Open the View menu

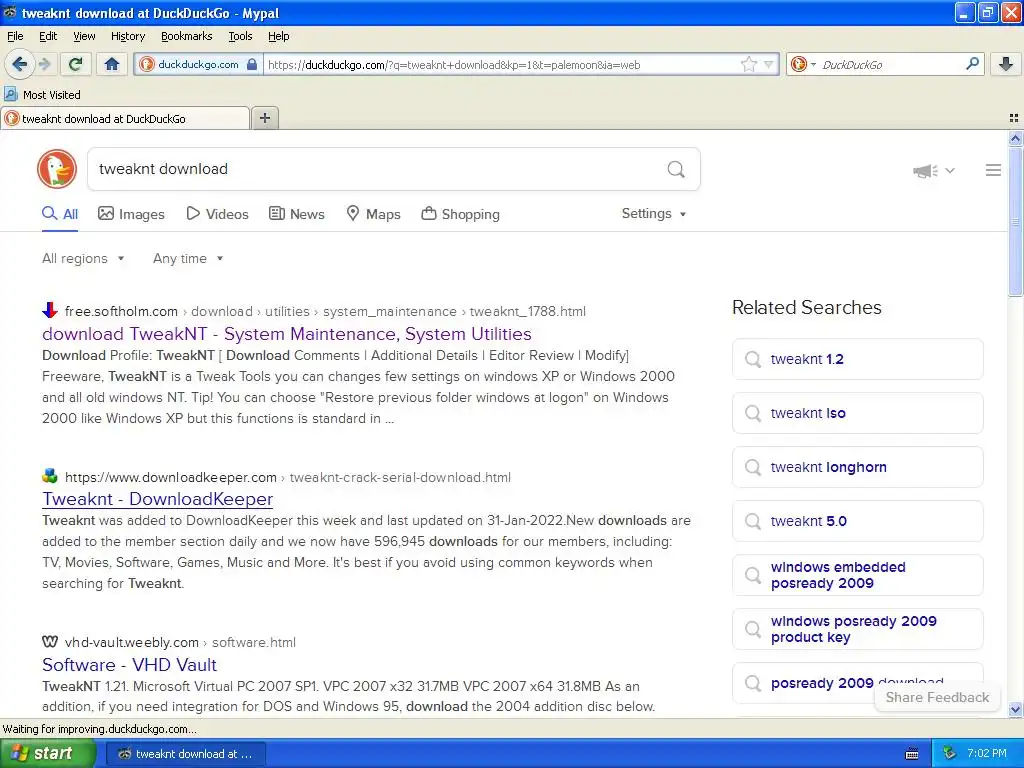(84, 36)
